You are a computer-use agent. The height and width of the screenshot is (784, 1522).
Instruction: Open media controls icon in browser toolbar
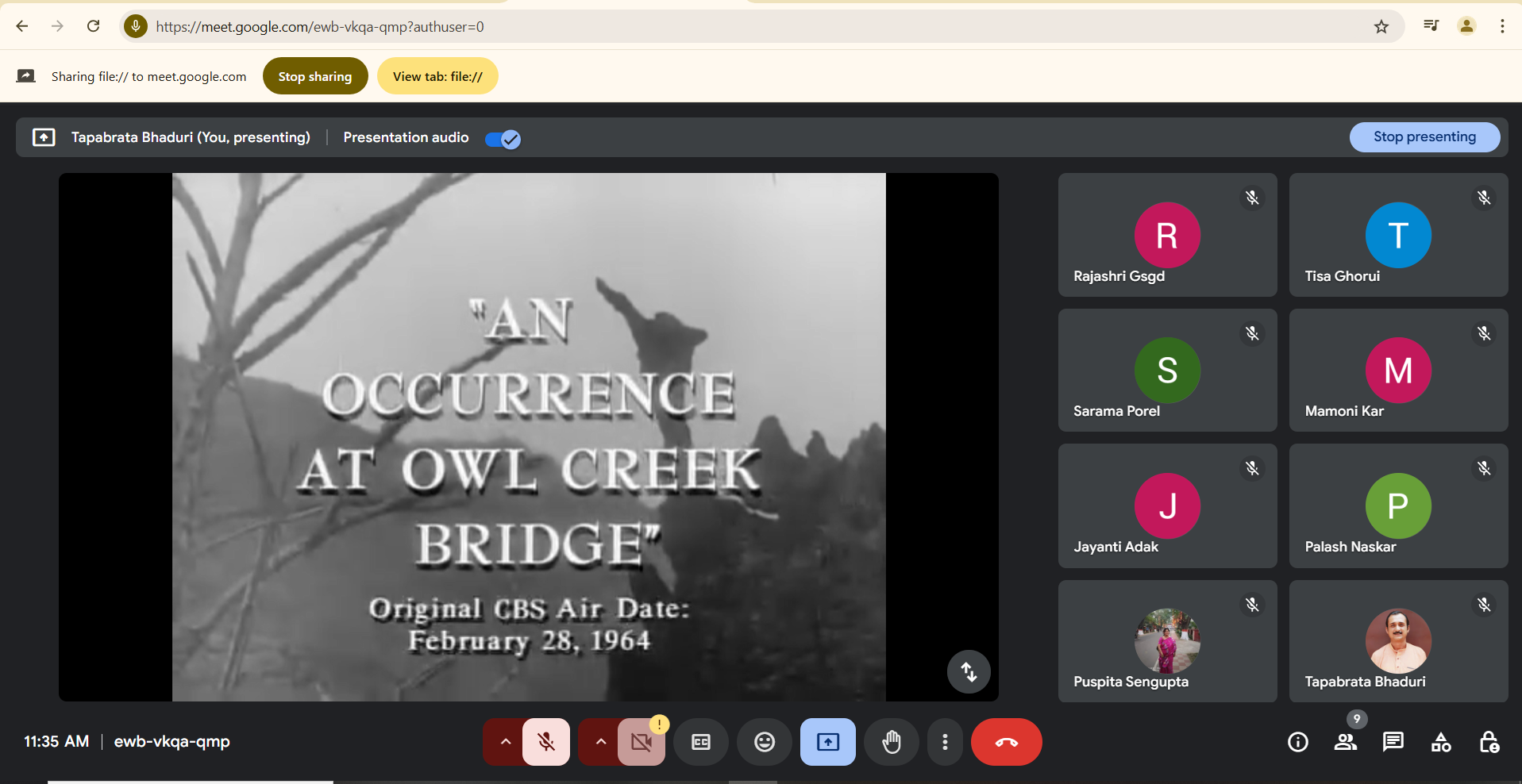1431,26
